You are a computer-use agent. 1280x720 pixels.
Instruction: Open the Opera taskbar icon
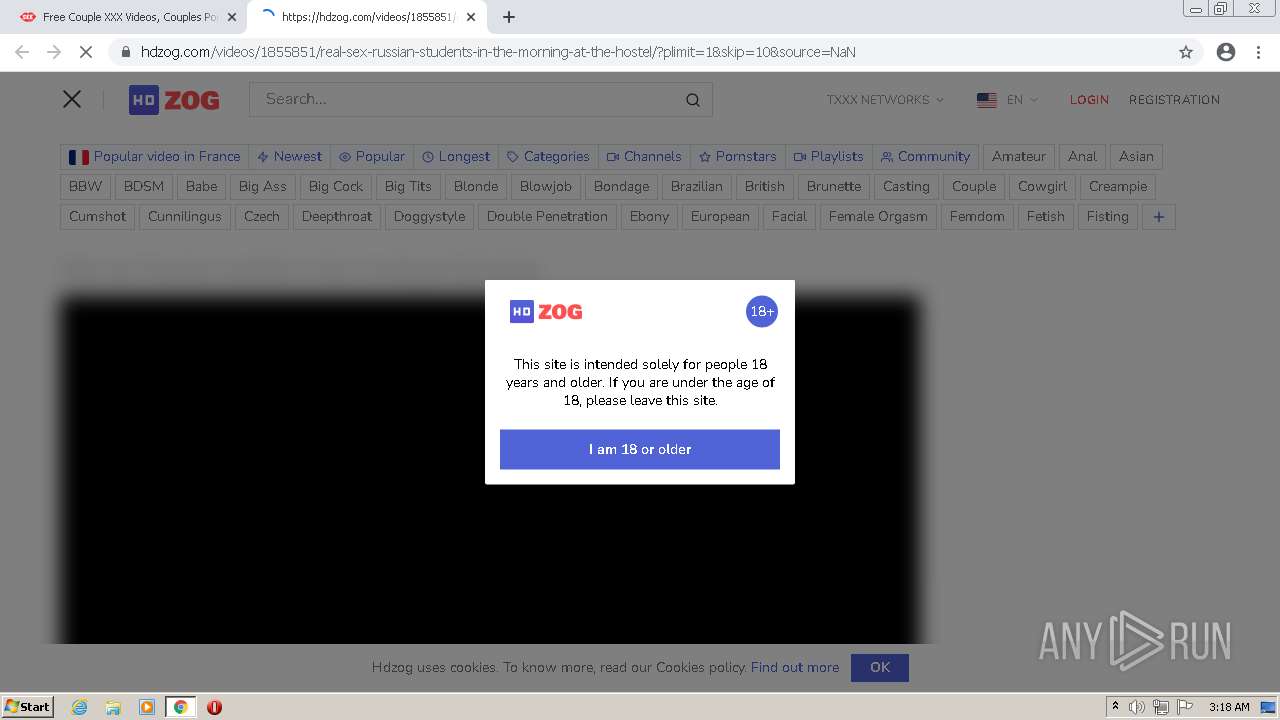(214, 707)
